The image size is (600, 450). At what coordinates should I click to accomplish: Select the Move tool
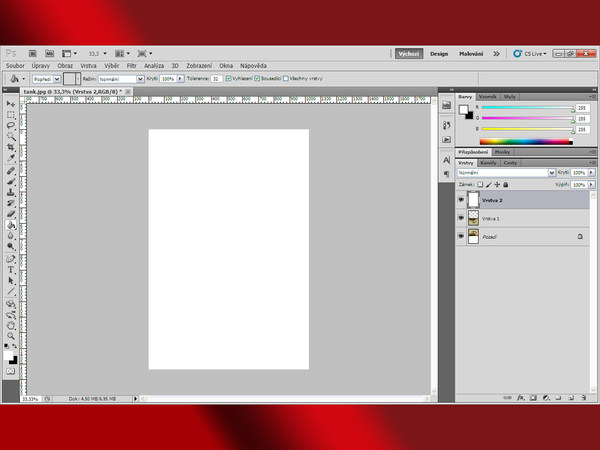(x=11, y=104)
